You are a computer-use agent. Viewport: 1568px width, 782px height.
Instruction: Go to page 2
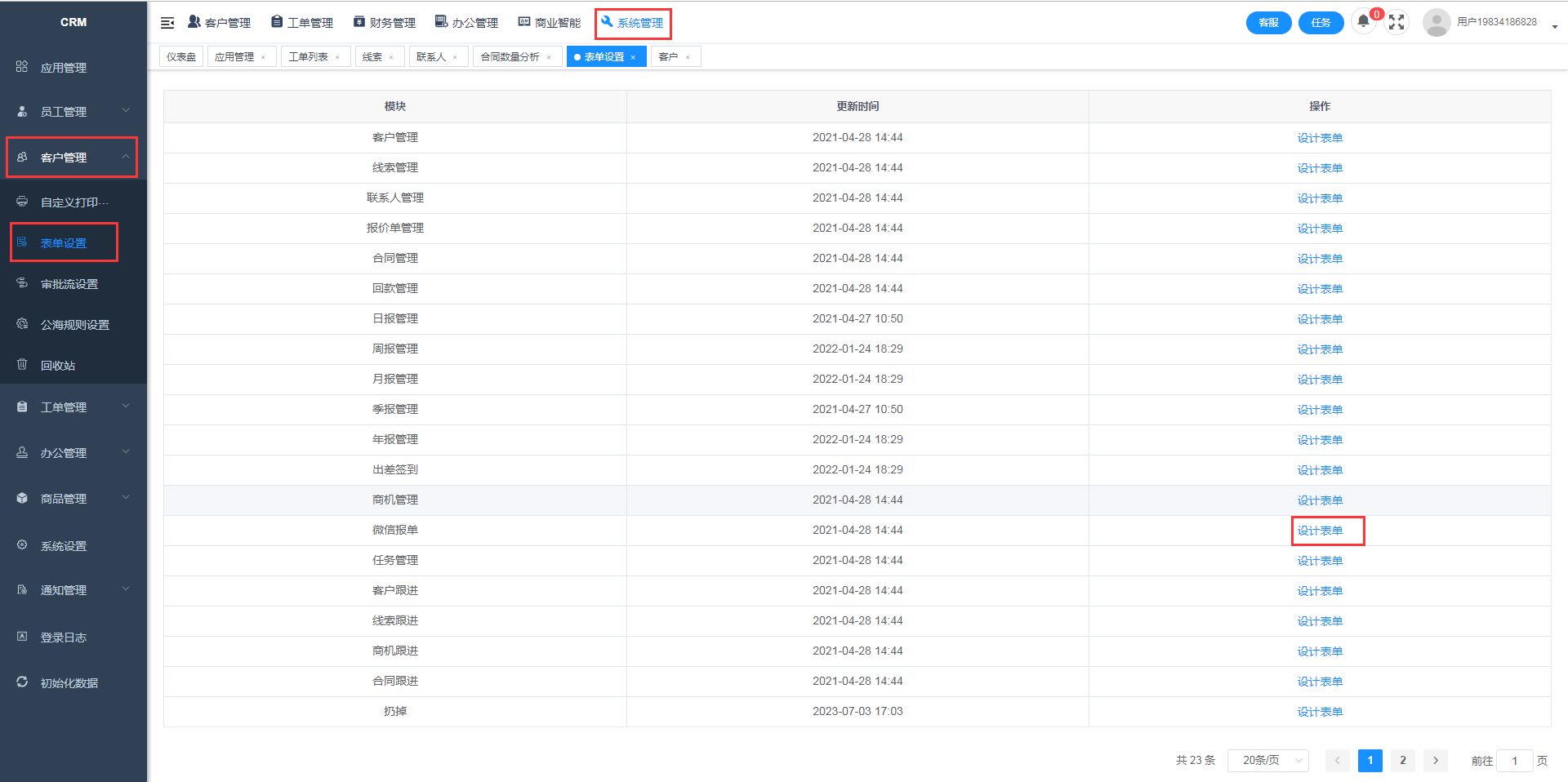coord(1403,760)
